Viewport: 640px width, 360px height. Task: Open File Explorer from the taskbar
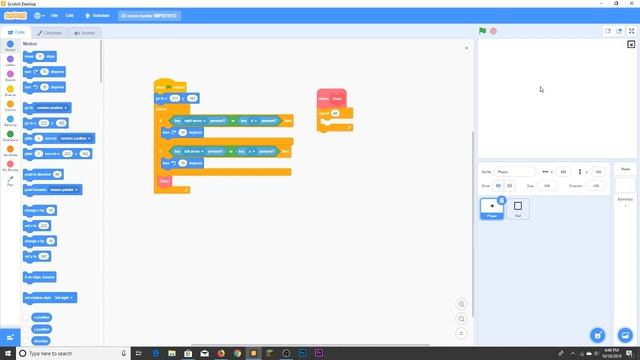click(172, 353)
